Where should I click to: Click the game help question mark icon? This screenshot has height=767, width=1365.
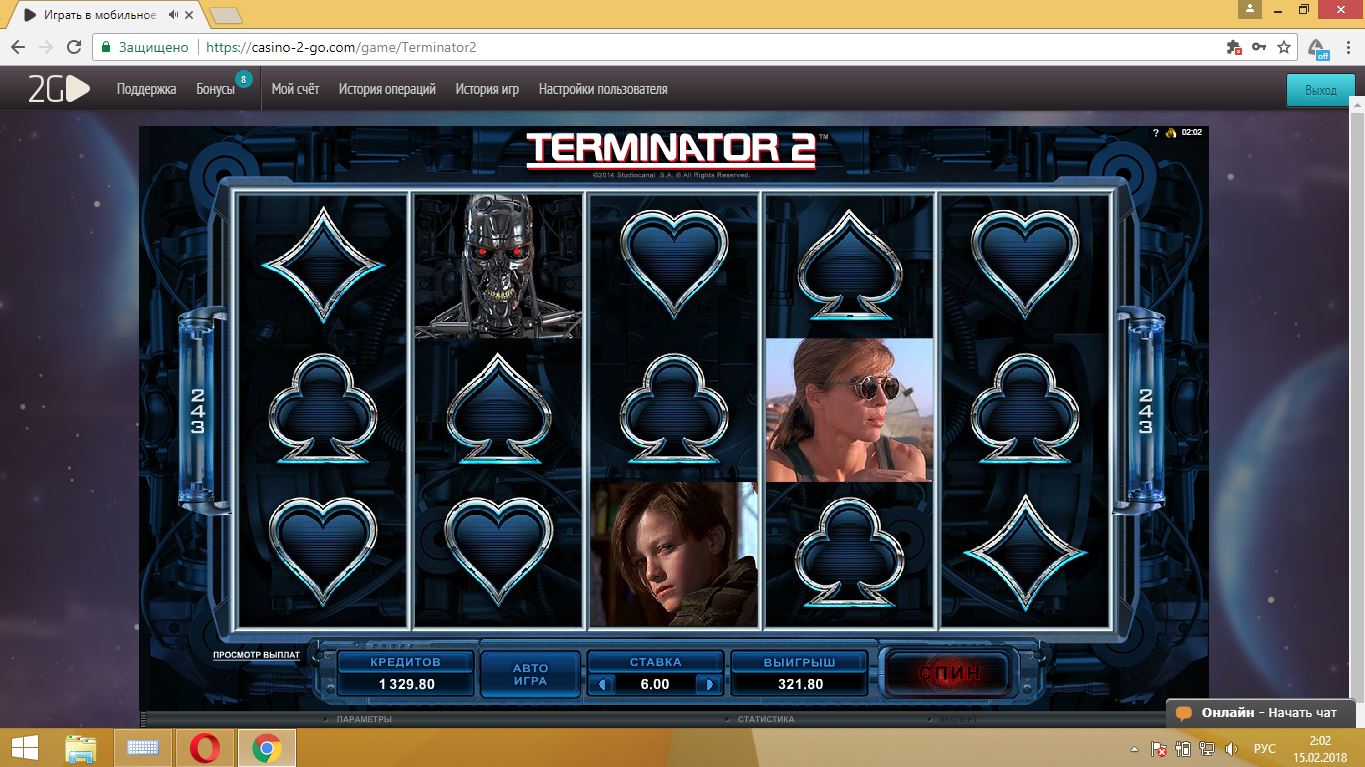point(1155,132)
